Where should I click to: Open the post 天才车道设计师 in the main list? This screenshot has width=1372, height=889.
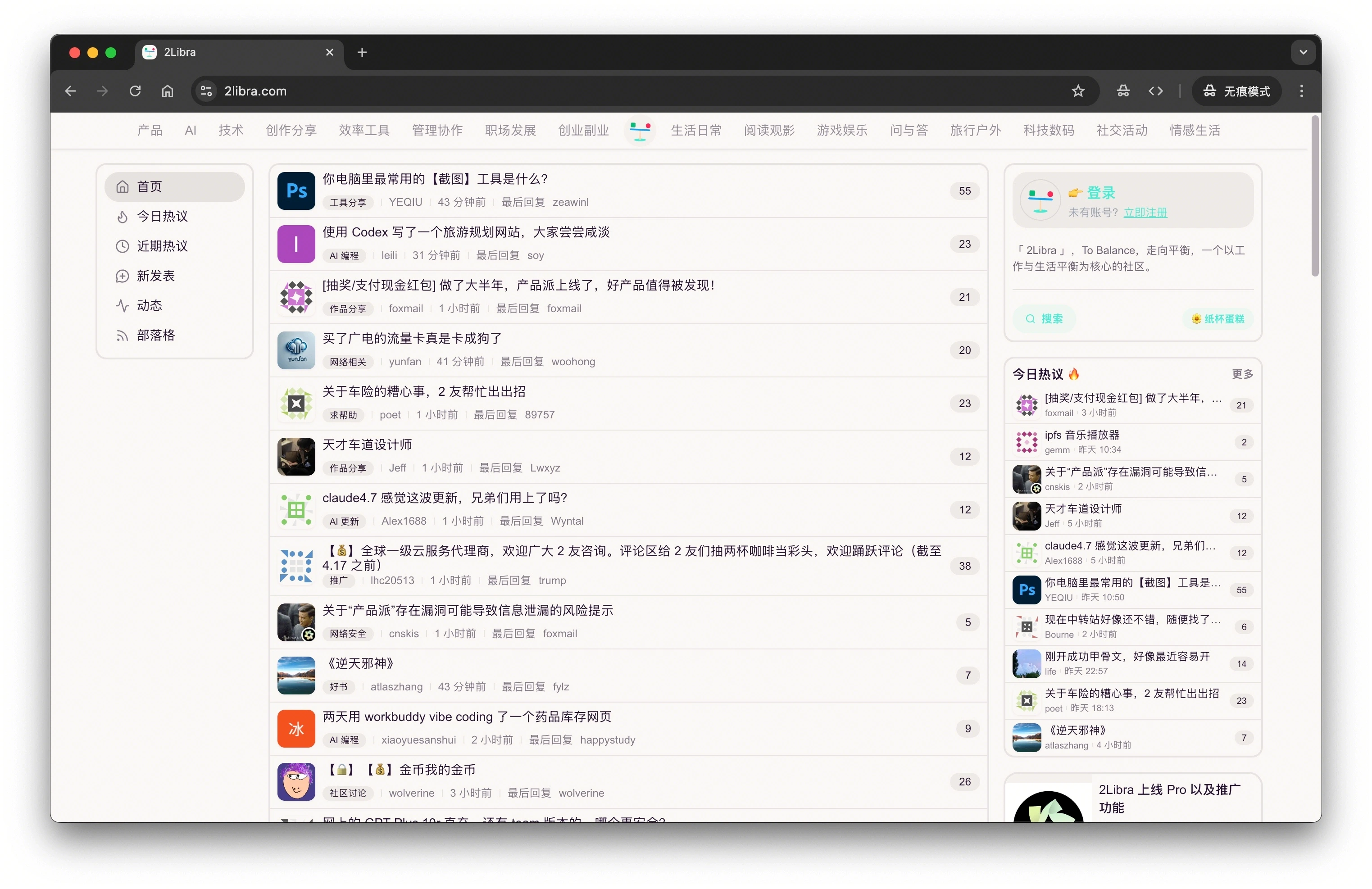[x=367, y=444]
